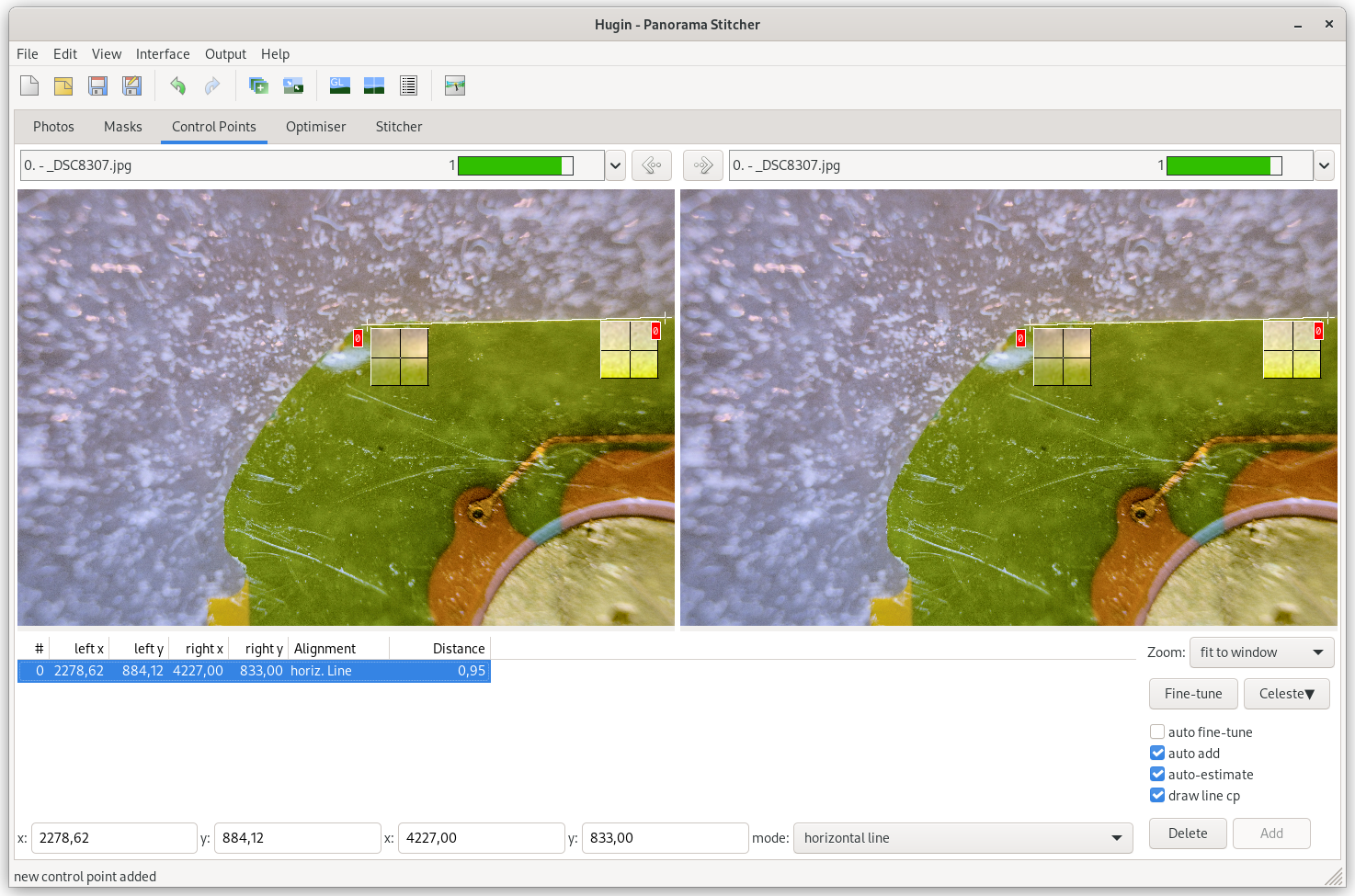Click the Delete button
Viewport: 1355px width, 896px height.
[1188, 834]
